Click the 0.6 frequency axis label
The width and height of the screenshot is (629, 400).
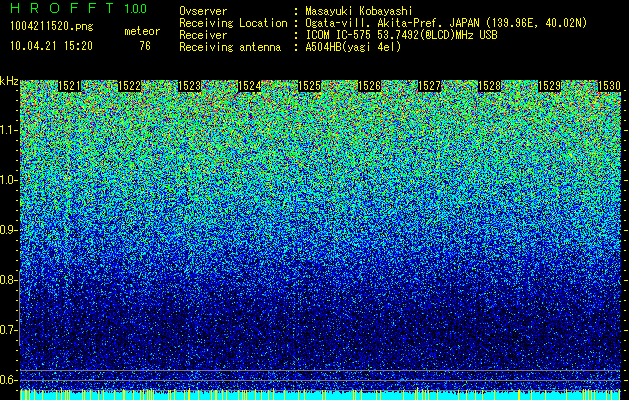click(9, 380)
